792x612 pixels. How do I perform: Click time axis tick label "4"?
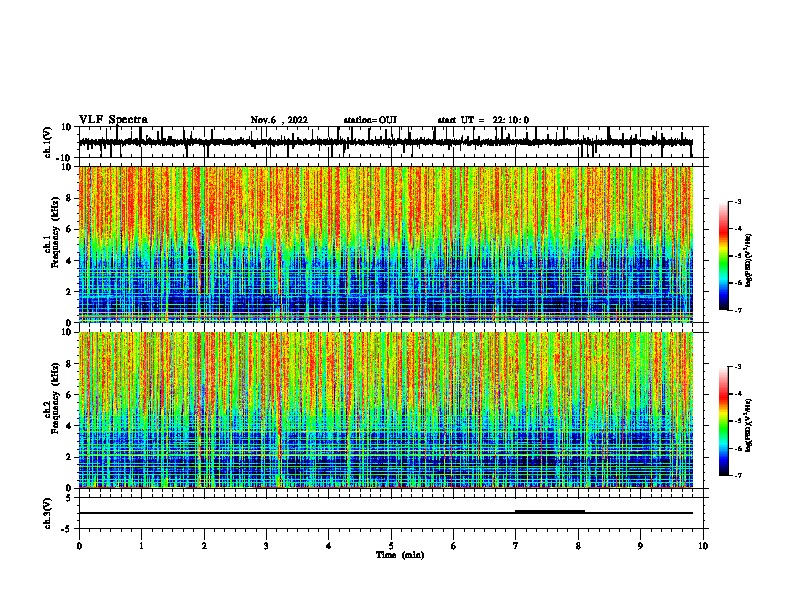(x=329, y=546)
